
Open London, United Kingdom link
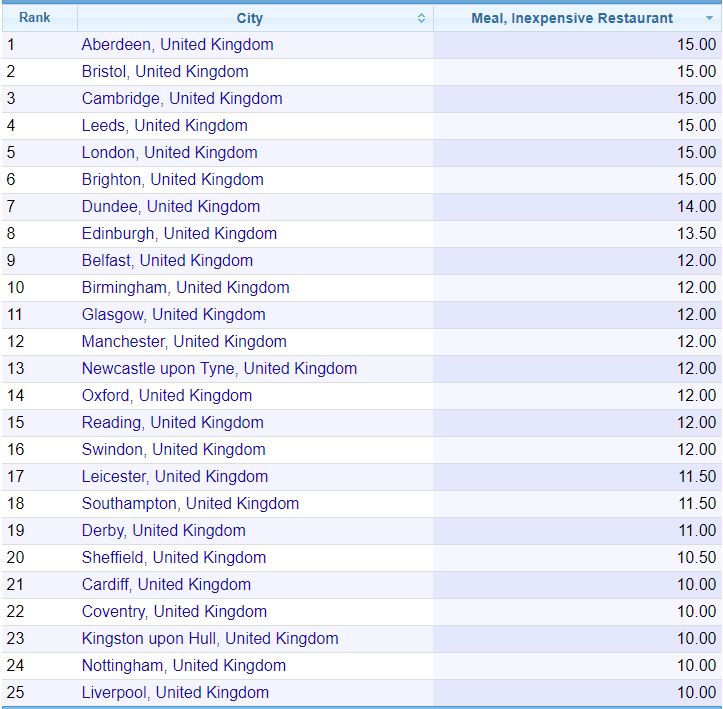coord(170,153)
